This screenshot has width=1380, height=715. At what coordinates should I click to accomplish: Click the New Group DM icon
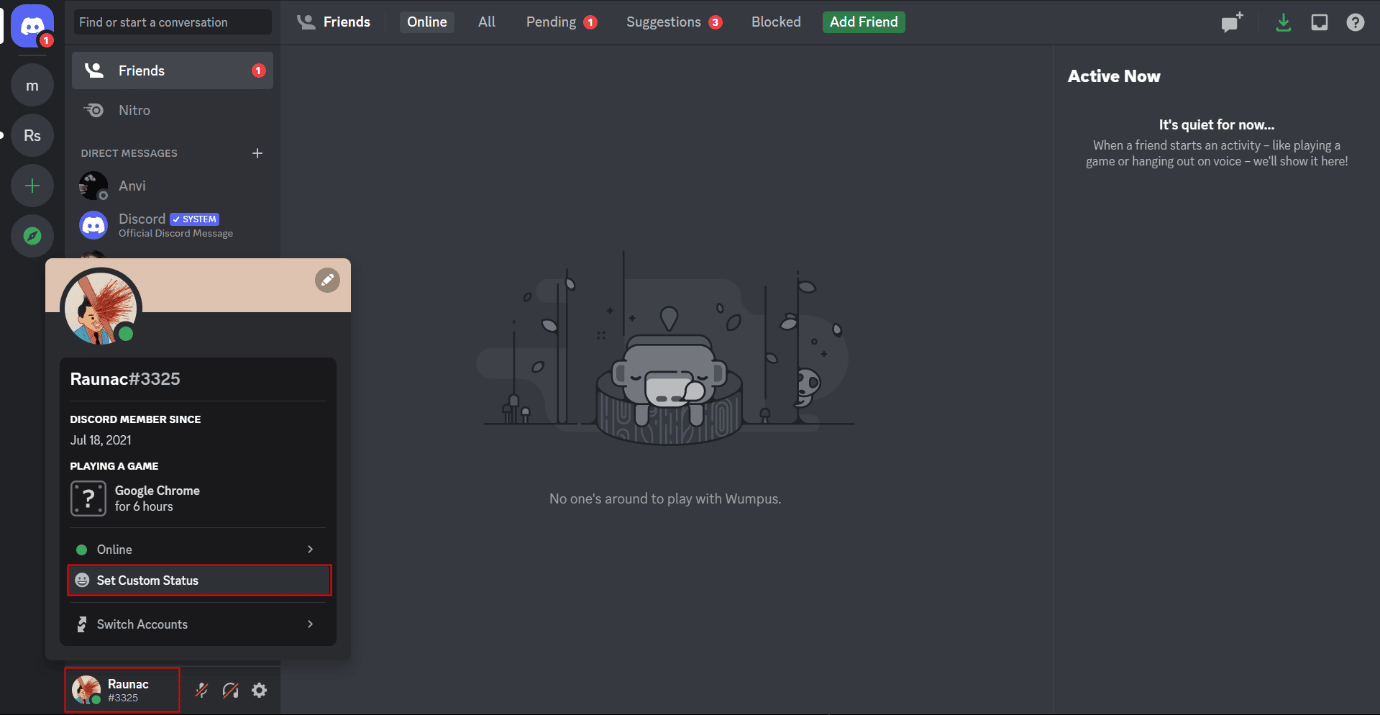(x=1231, y=22)
